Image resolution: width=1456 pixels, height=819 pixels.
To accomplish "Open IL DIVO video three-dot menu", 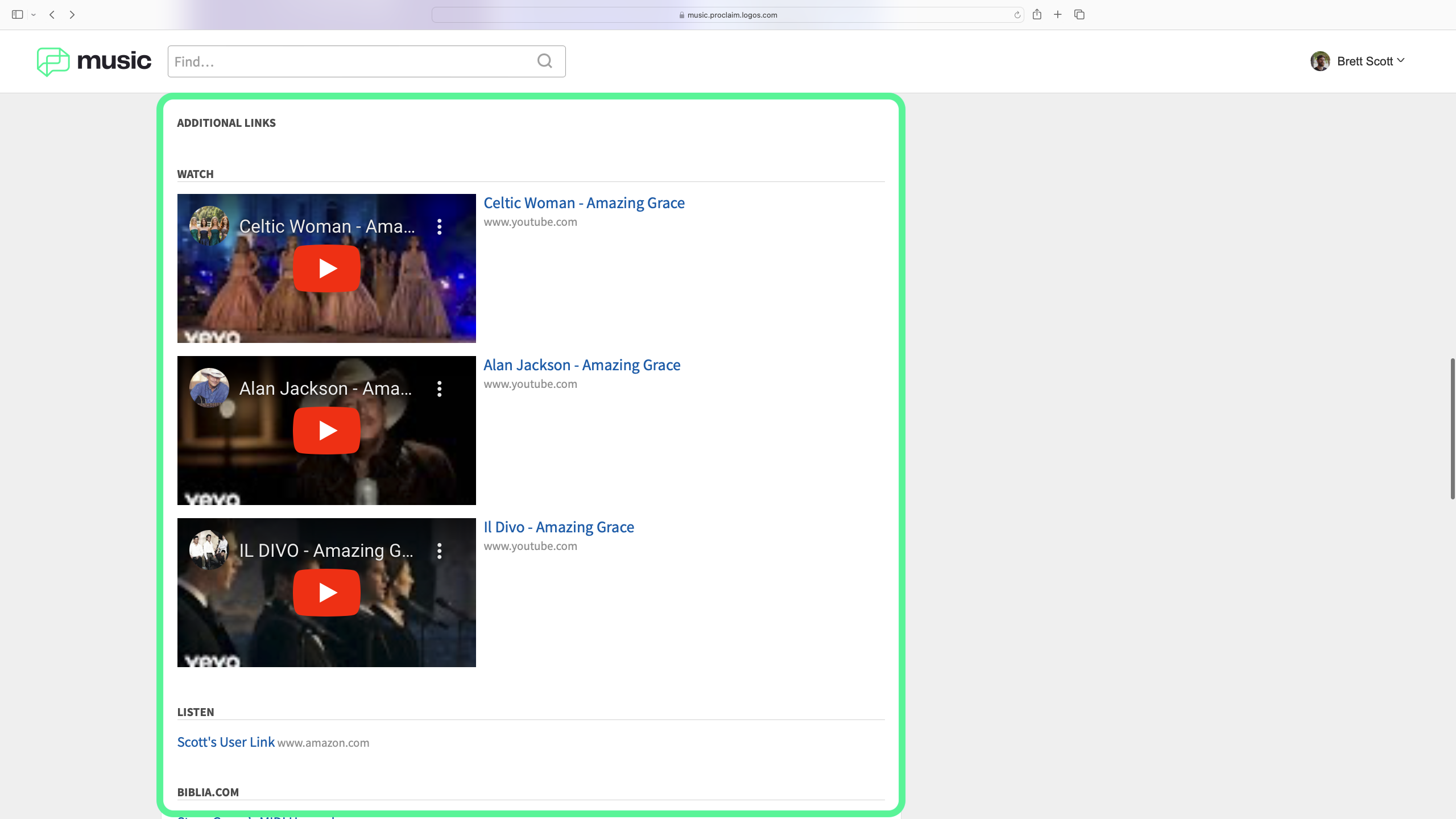I will (x=439, y=551).
